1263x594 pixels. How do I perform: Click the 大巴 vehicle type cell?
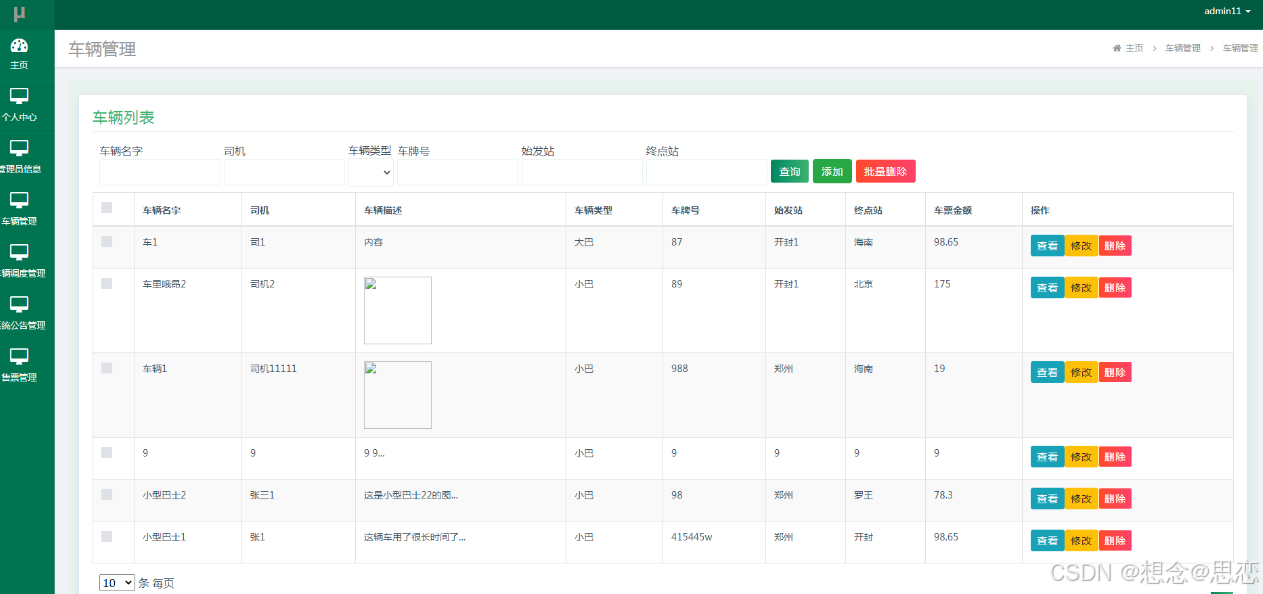click(x=584, y=242)
